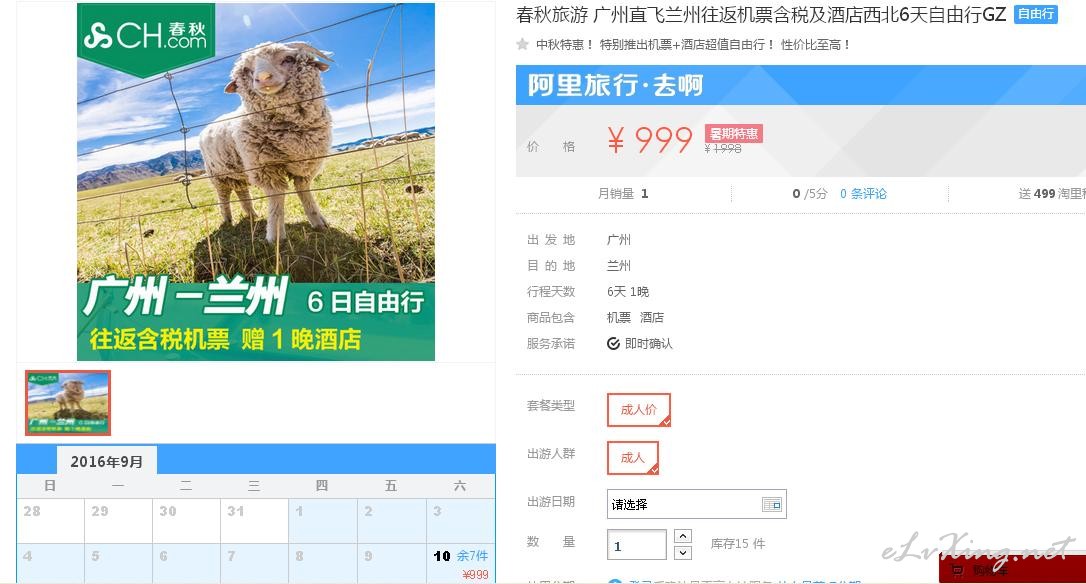Click the 即时确认 checkmark icon

tap(613, 344)
